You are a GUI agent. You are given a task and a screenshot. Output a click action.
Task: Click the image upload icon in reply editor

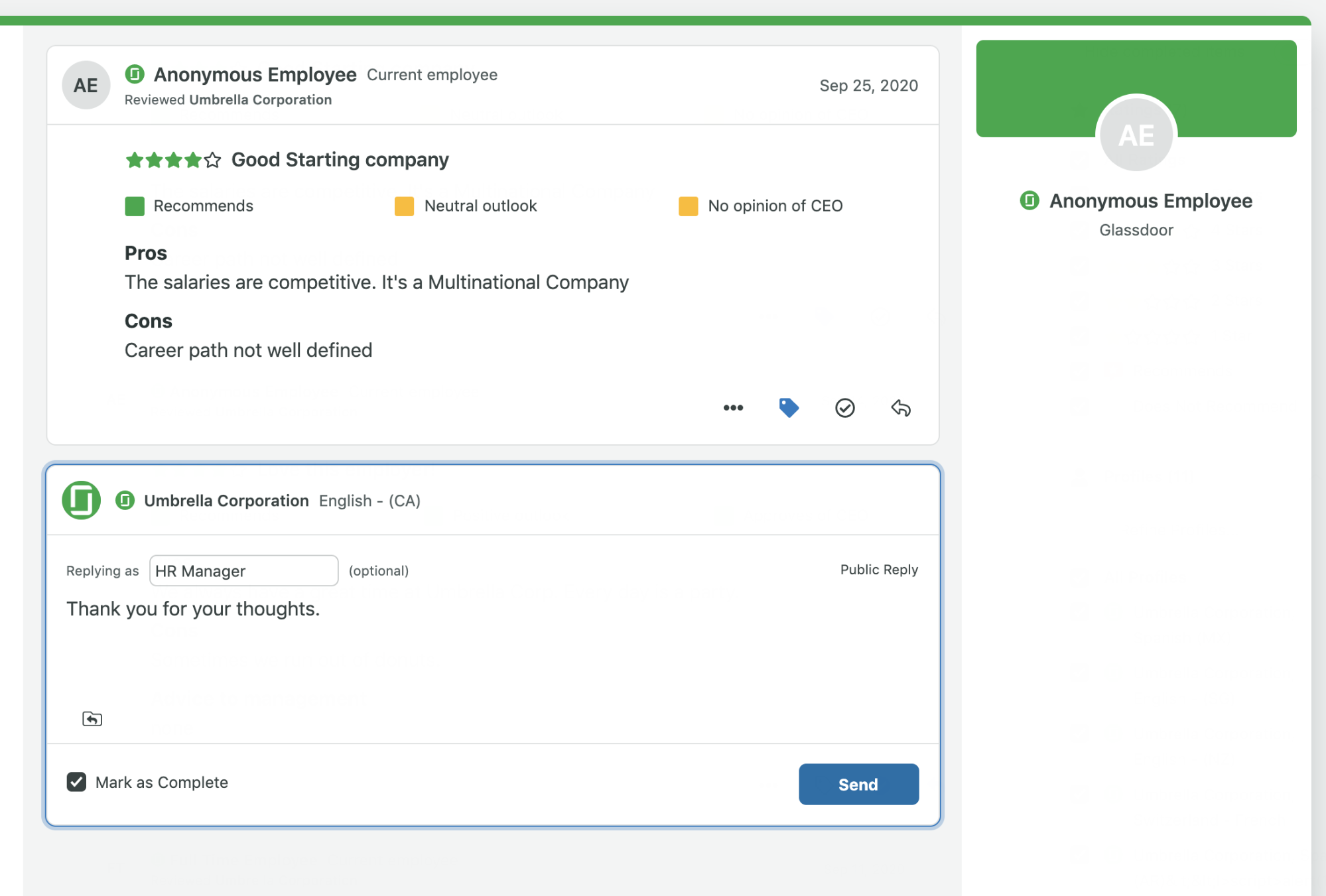pyautogui.click(x=92, y=718)
